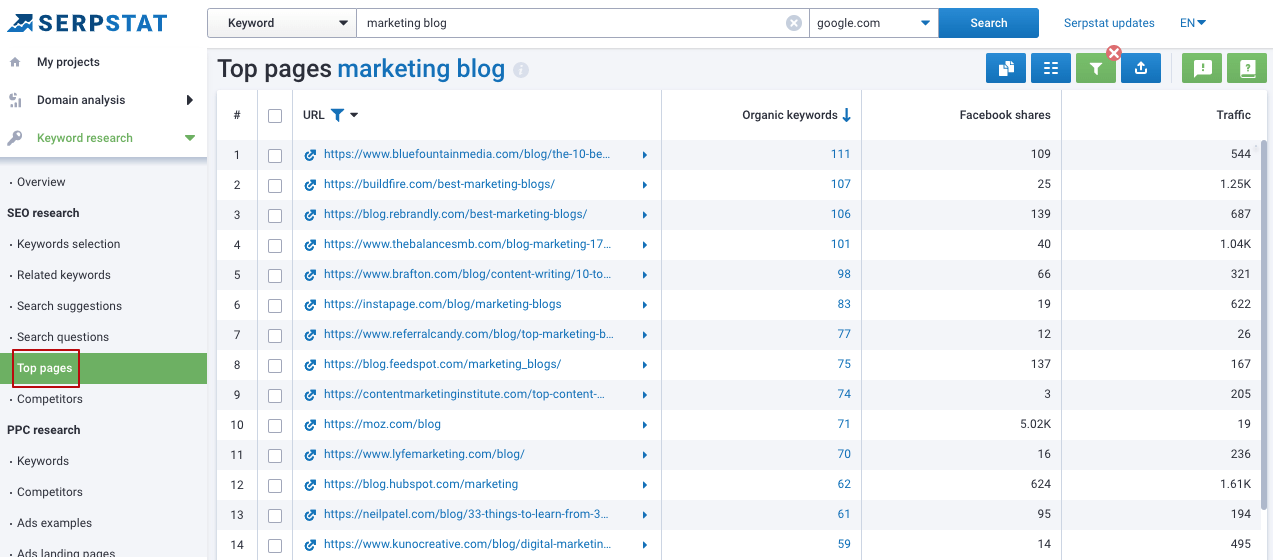
Task: Open external link icon for referralcandy row
Action: tap(310, 335)
